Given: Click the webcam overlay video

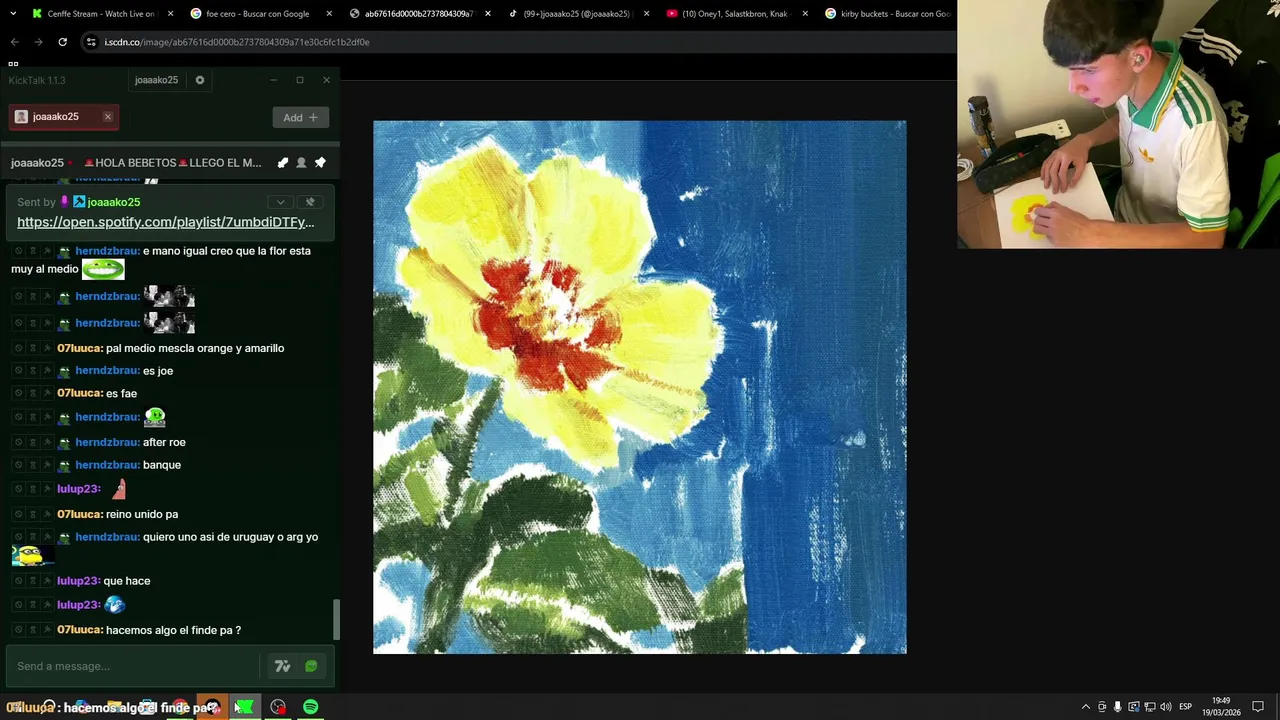Looking at the screenshot, I should pyautogui.click(x=1118, y=124).
